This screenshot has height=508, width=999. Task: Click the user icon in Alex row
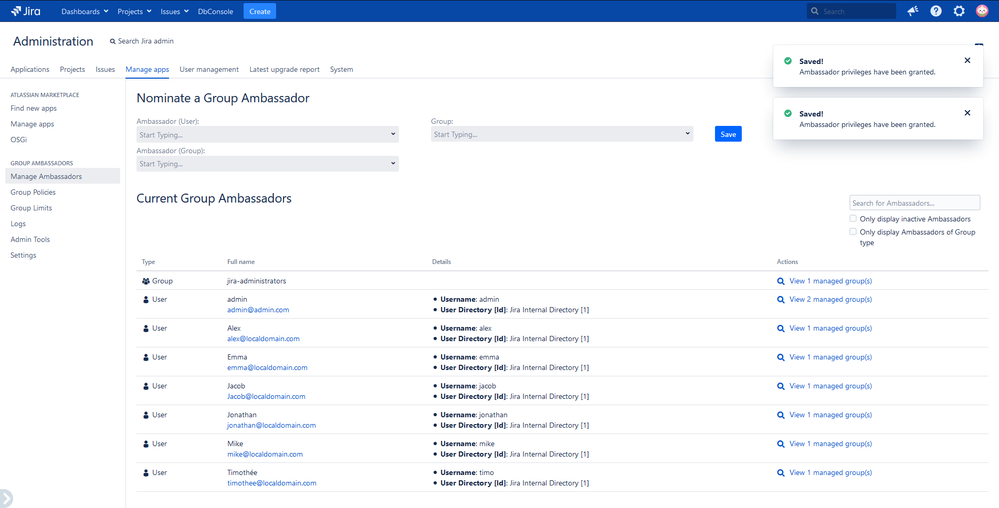click(x=146, y=328)
